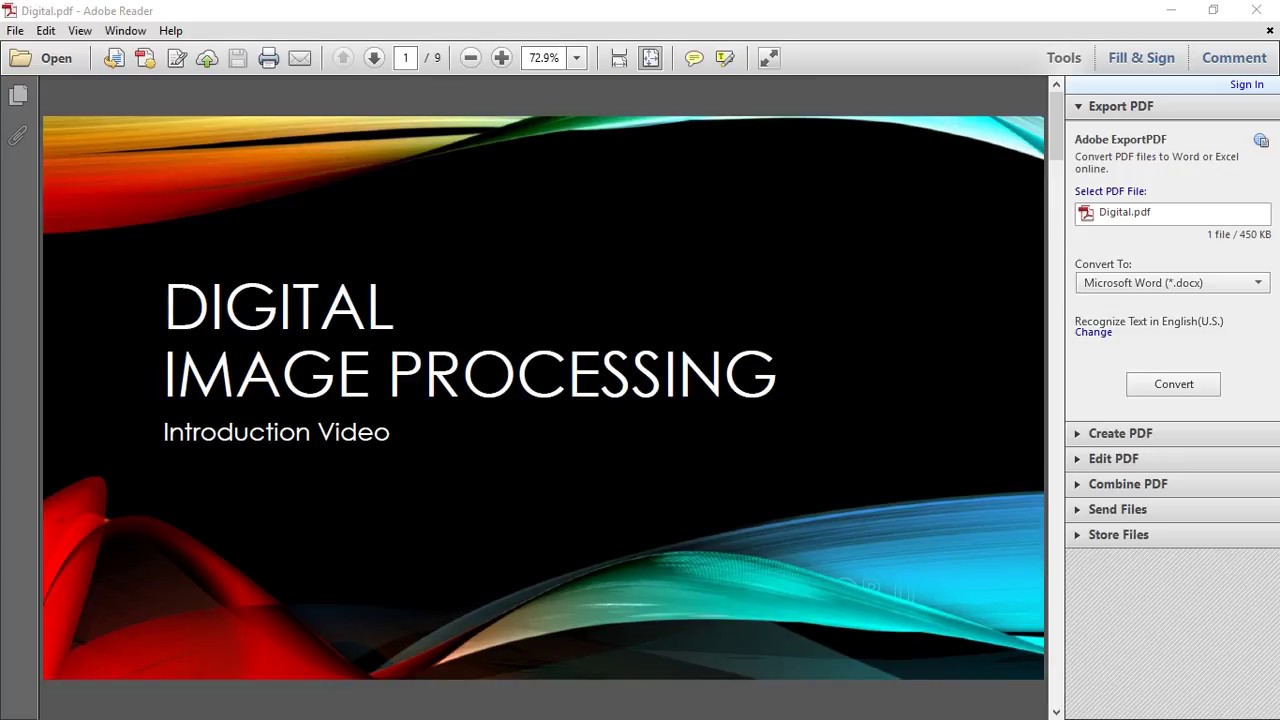Open the zoom percentage dropdown
1280x720 pixels.
click(x=576, y=58)
